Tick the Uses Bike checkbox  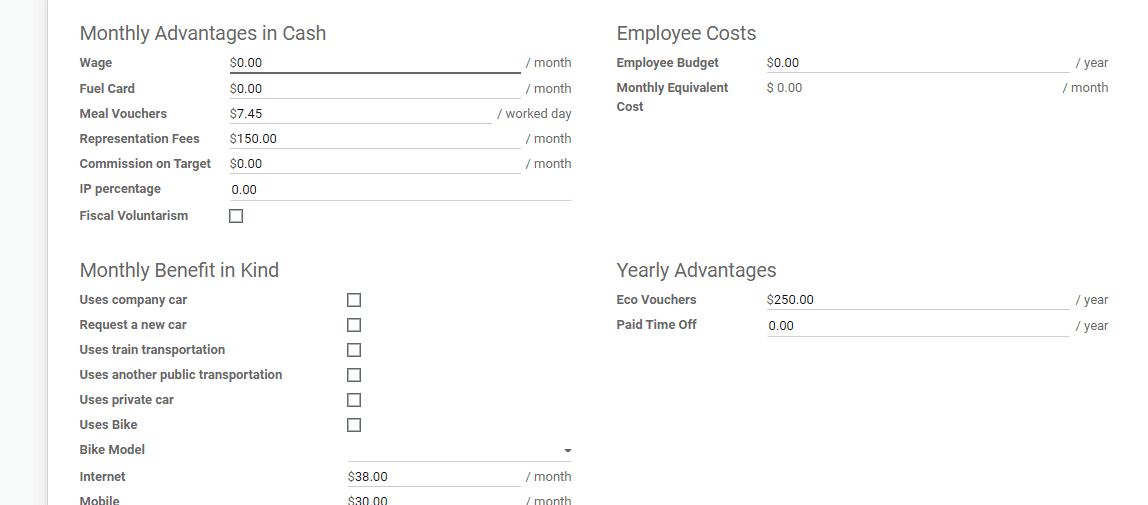[354, 424]
